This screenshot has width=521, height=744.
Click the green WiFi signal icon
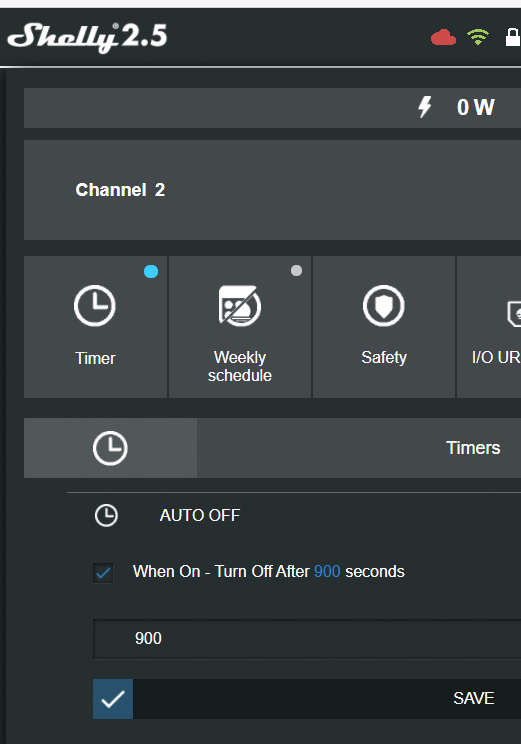click(478, 37)
